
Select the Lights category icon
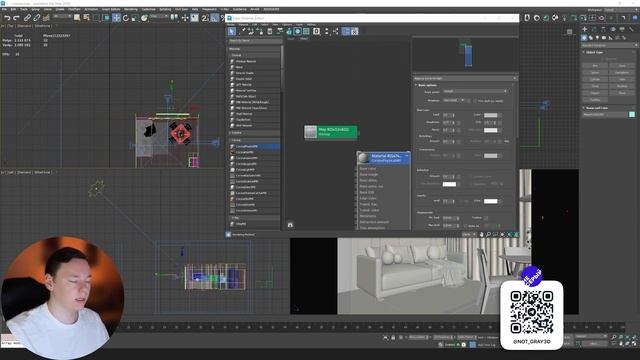[597, 38]
